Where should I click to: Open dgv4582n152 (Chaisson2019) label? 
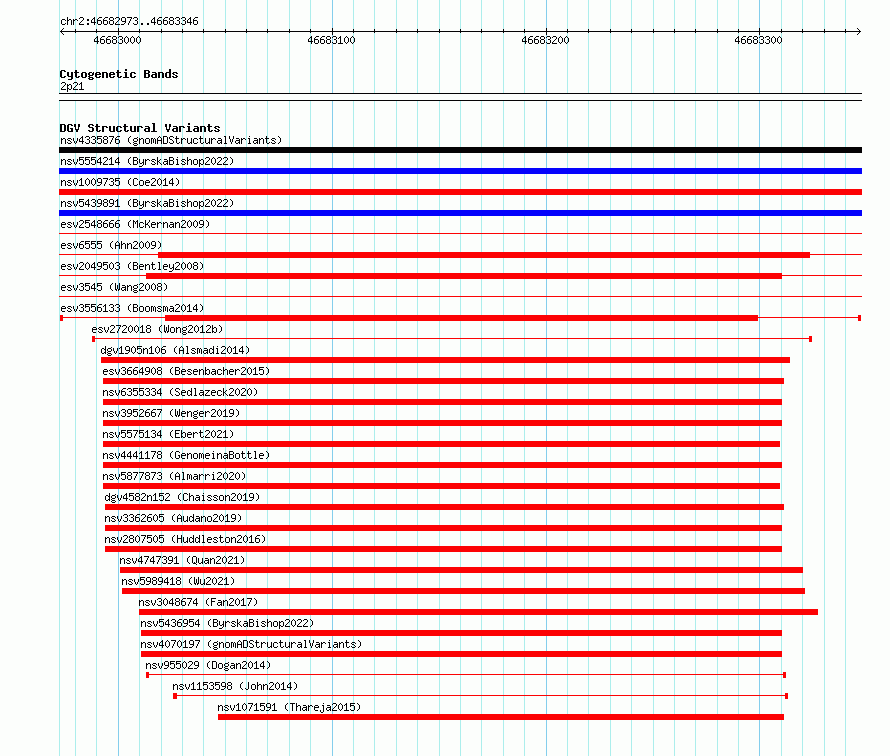click(182, 497)
